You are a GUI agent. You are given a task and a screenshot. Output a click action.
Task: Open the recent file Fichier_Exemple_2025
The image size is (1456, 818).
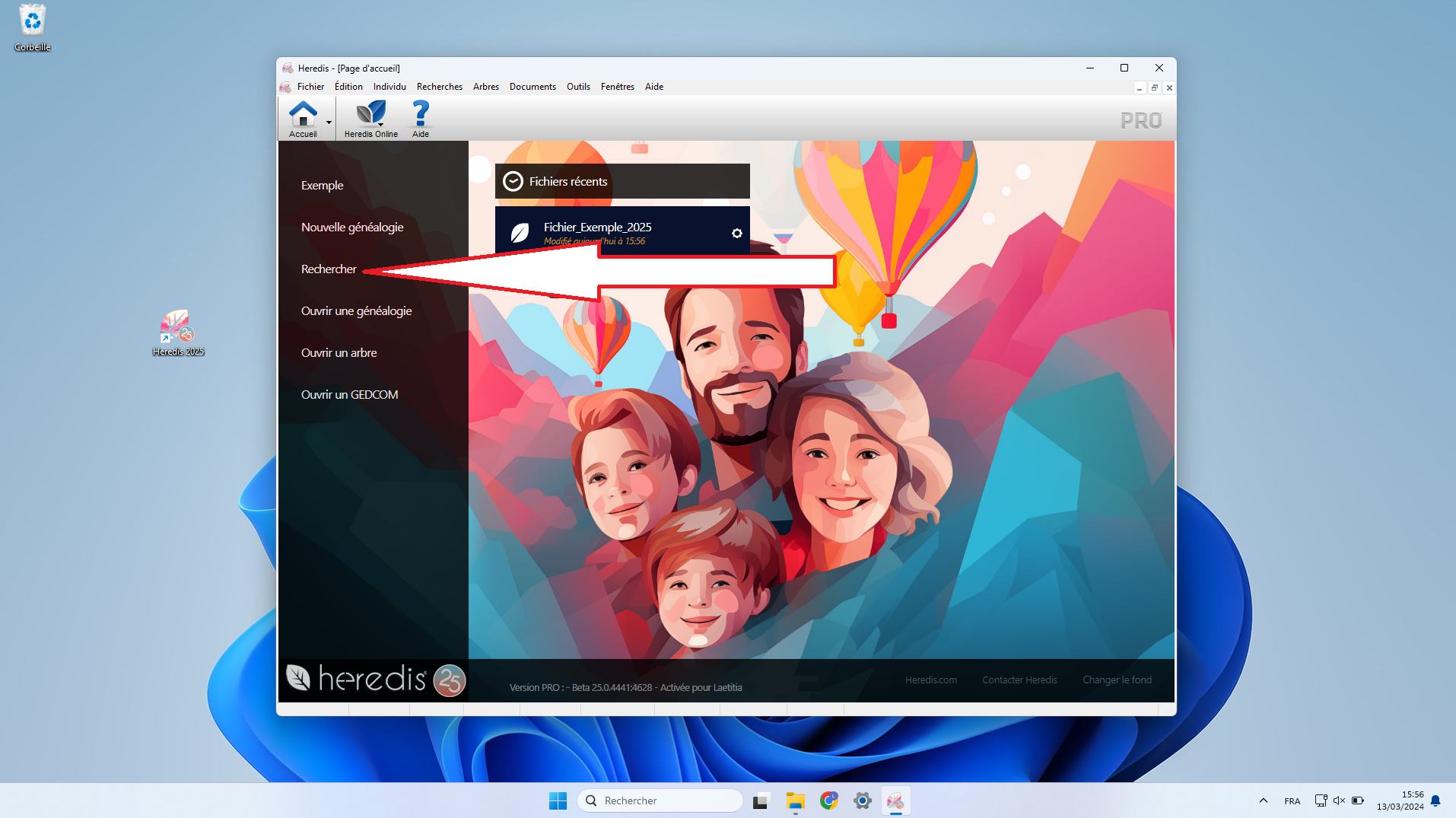pos(597,228)
